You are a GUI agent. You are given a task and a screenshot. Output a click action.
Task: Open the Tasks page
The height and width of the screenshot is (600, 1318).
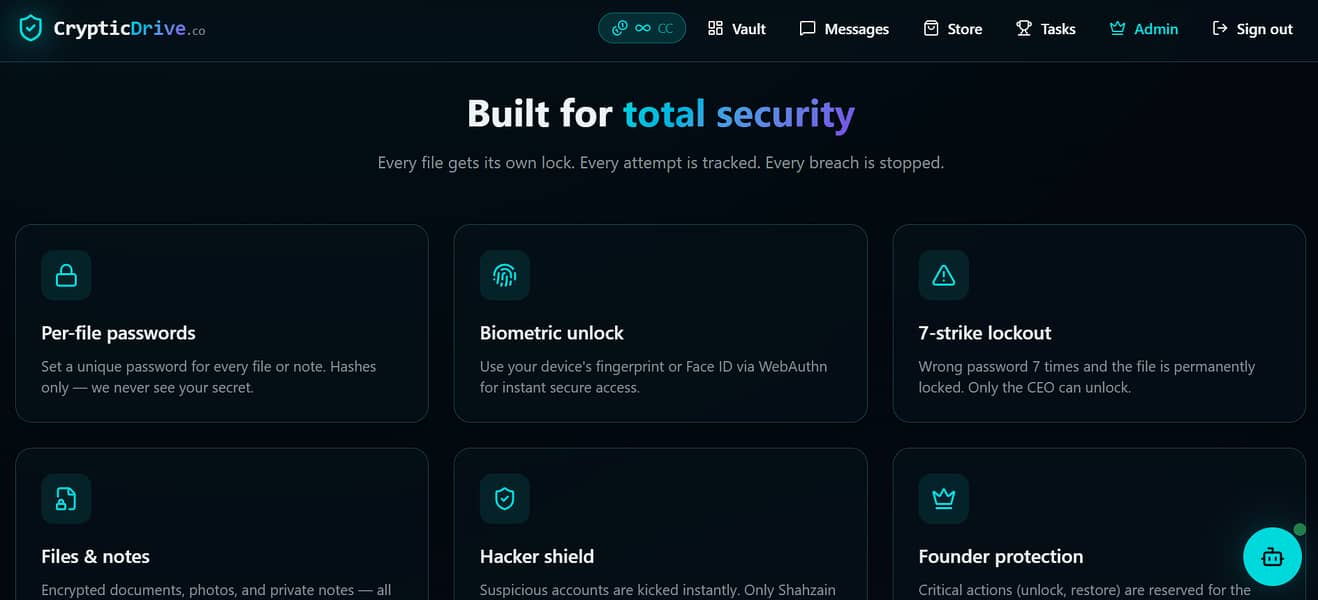tap(1045, 29)
